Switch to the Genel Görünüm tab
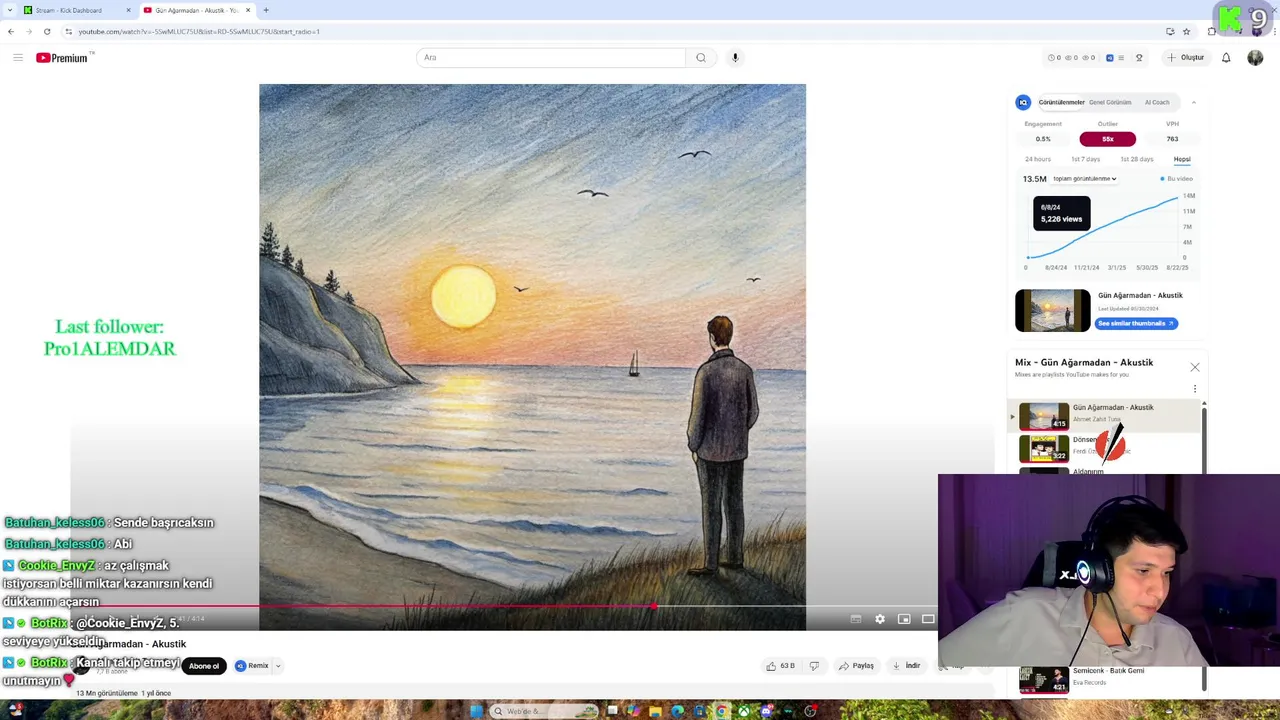The width and height of the screenshot is (1280, 720). pos(1110,102)
